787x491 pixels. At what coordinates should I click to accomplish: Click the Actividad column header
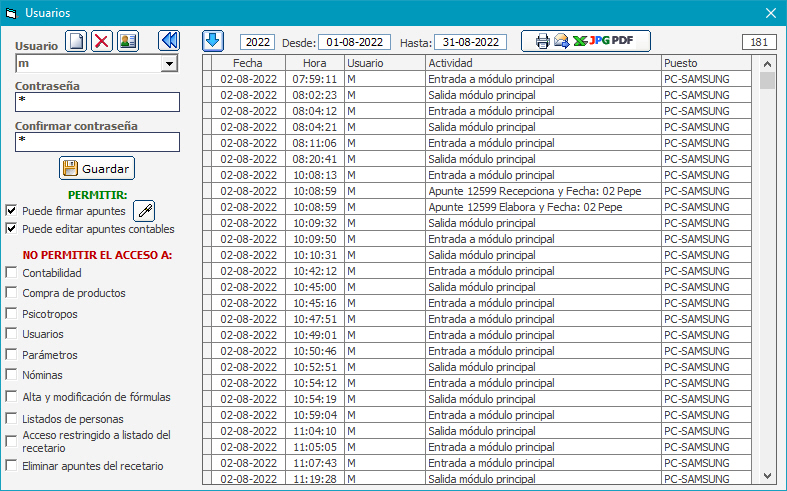[542, 63]
